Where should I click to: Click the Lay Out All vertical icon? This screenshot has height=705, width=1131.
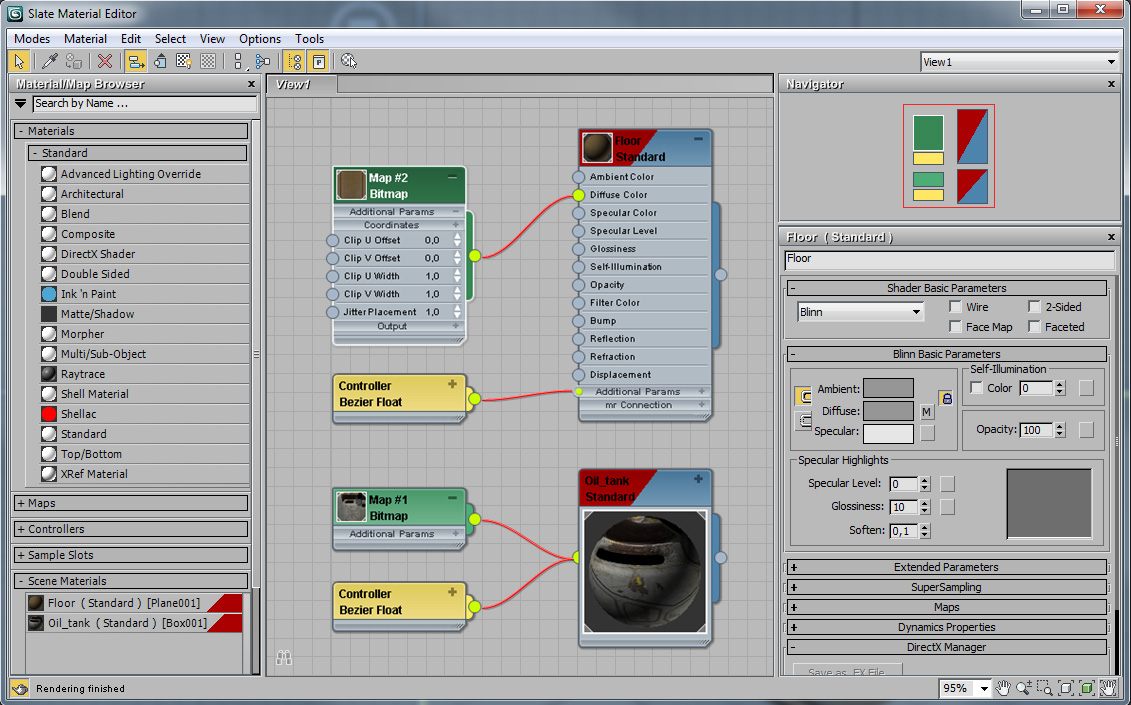pos(238,62)
